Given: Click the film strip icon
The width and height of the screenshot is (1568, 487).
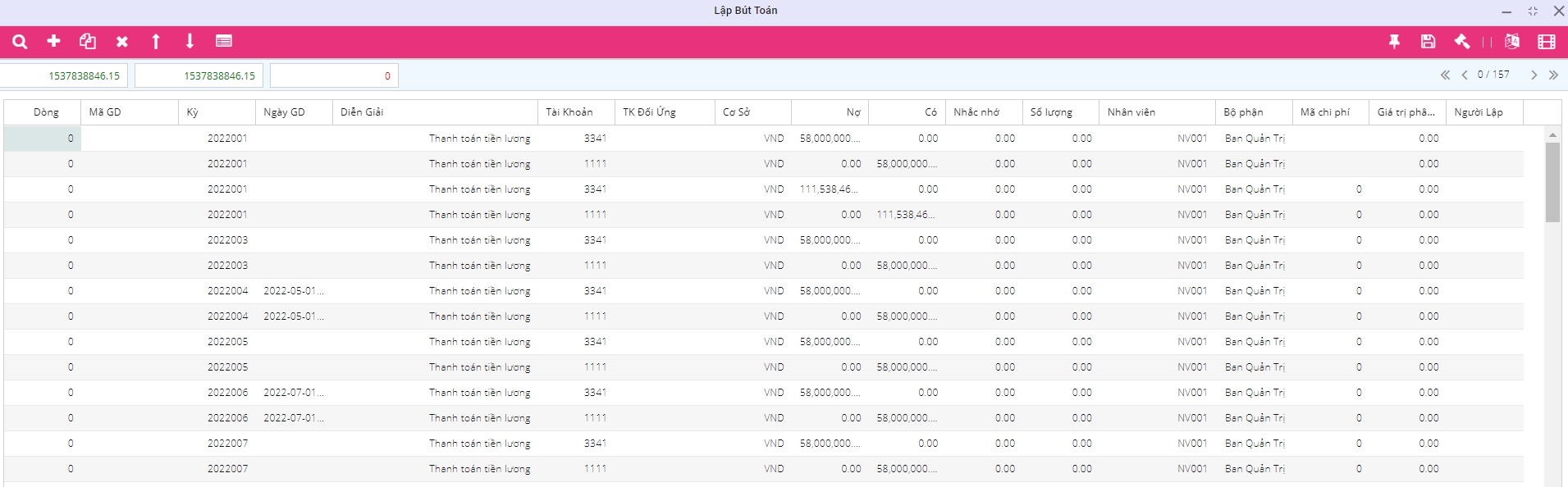Looking at the screenshot, I should click(x=1547, y=42).
